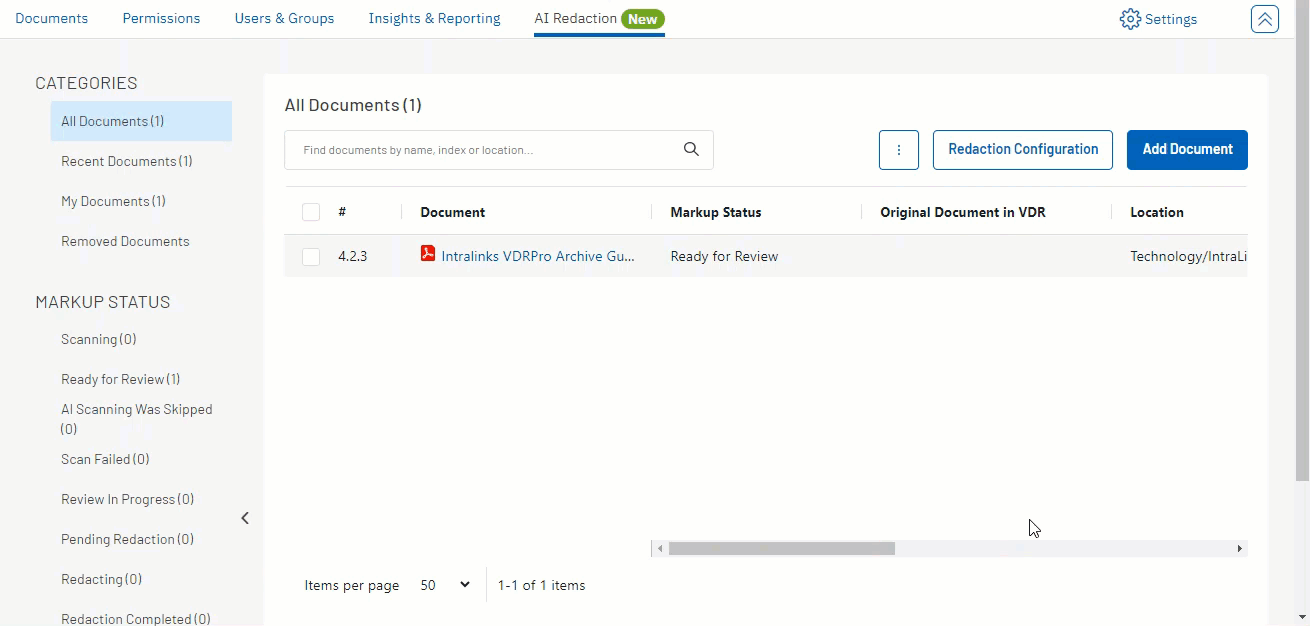Click the 4.2.3 index cell
1310x626 pixels.
click(353, 256)
